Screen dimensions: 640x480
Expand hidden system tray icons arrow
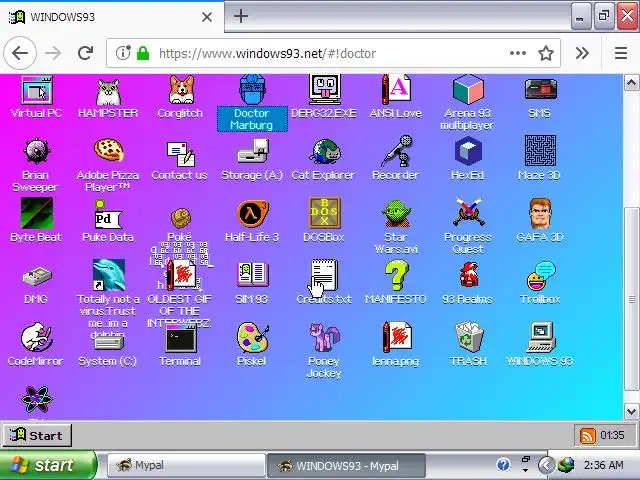coord(547,464)
